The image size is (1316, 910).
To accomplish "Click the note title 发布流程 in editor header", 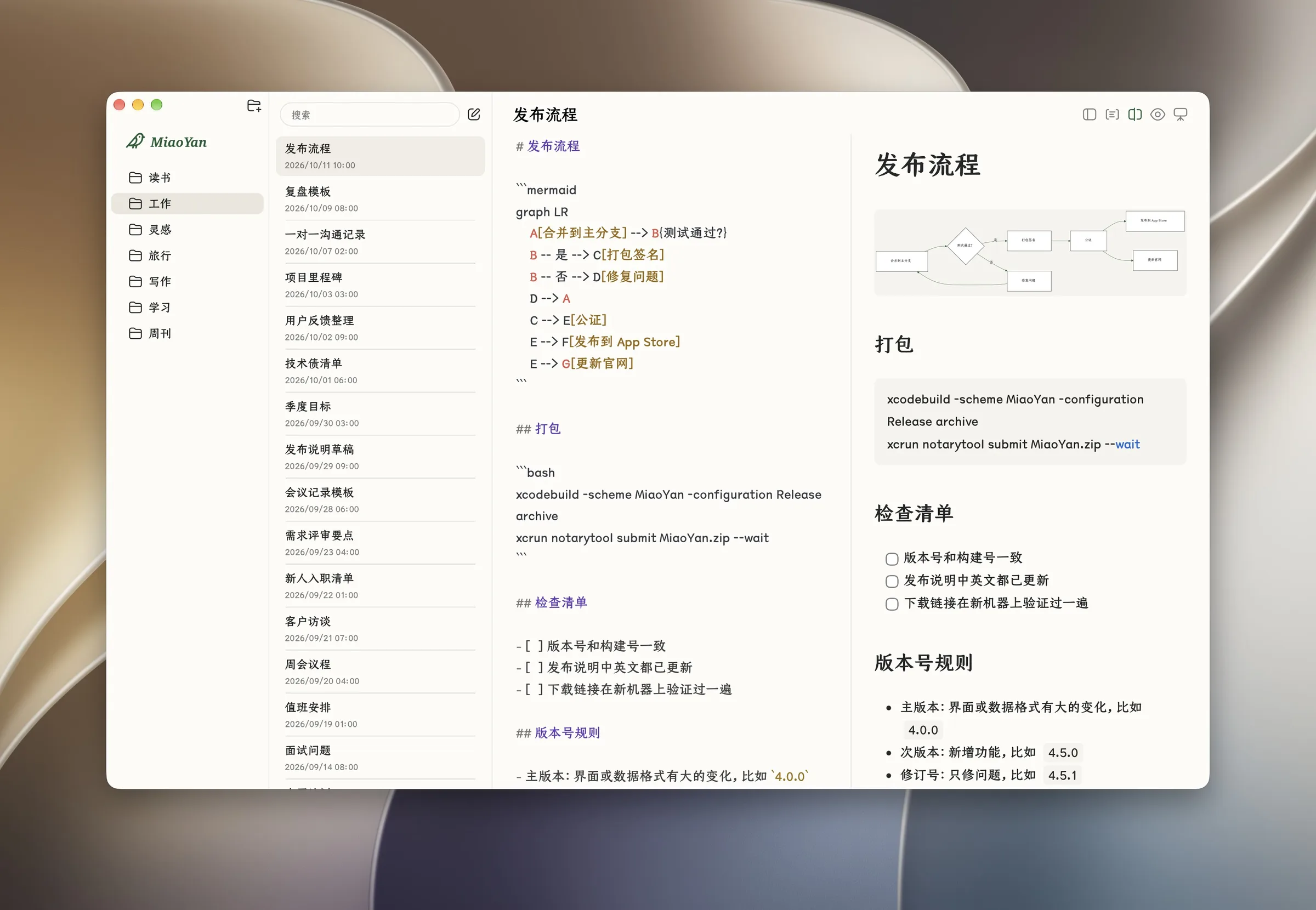I will 545,115.
